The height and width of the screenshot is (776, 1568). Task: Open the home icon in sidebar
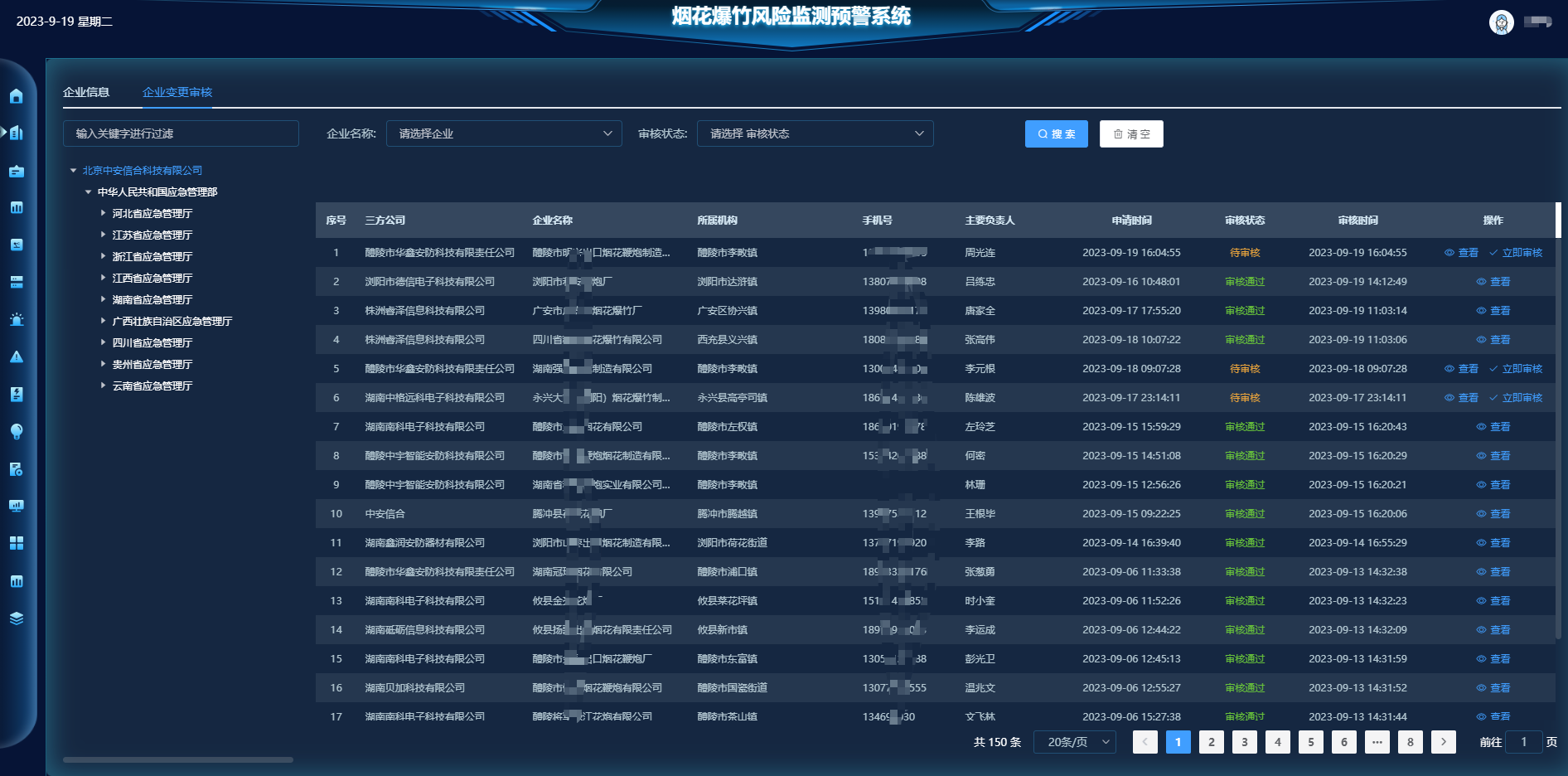(x=17, y=96)
